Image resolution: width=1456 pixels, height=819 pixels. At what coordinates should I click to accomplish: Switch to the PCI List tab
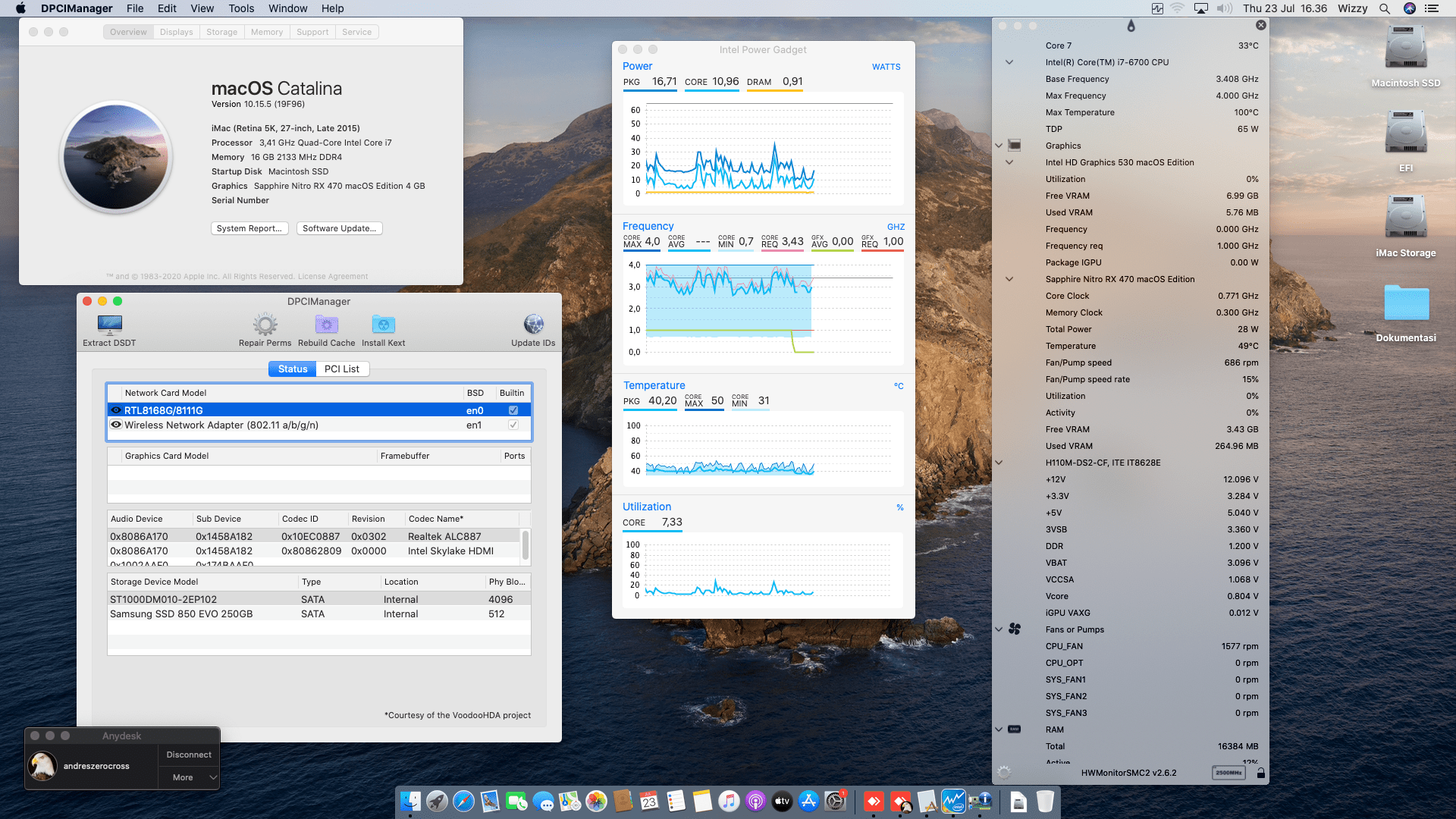point(342,369)
